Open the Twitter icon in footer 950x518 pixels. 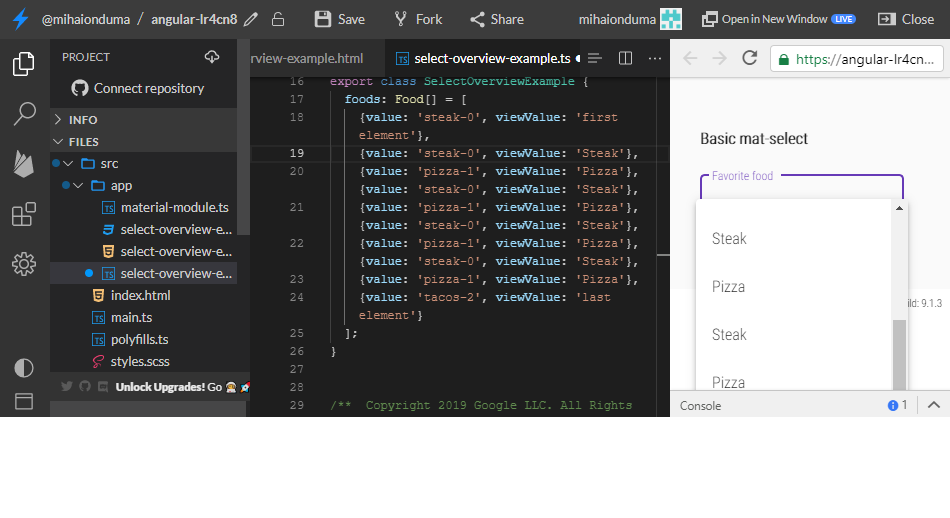(67, 386)
